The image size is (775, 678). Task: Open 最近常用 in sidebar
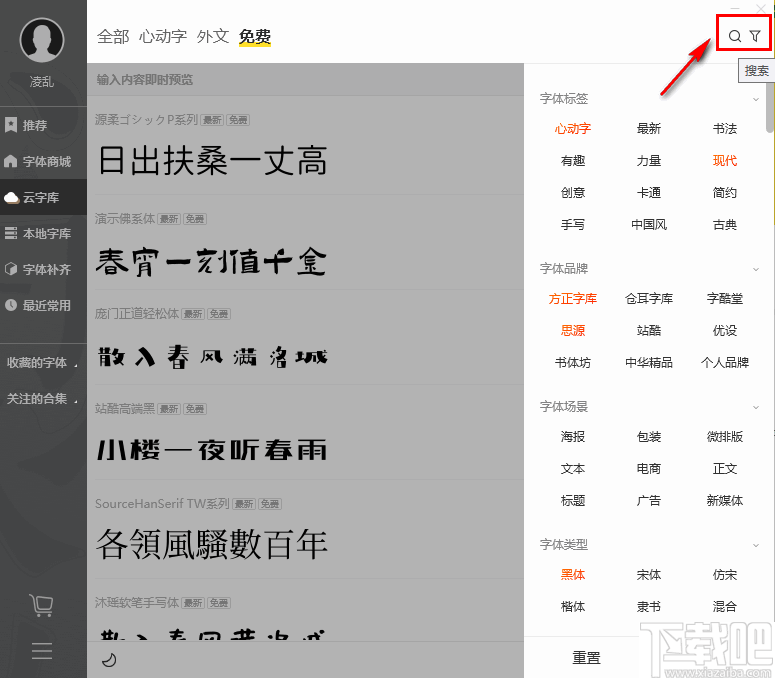coord(43,305)
